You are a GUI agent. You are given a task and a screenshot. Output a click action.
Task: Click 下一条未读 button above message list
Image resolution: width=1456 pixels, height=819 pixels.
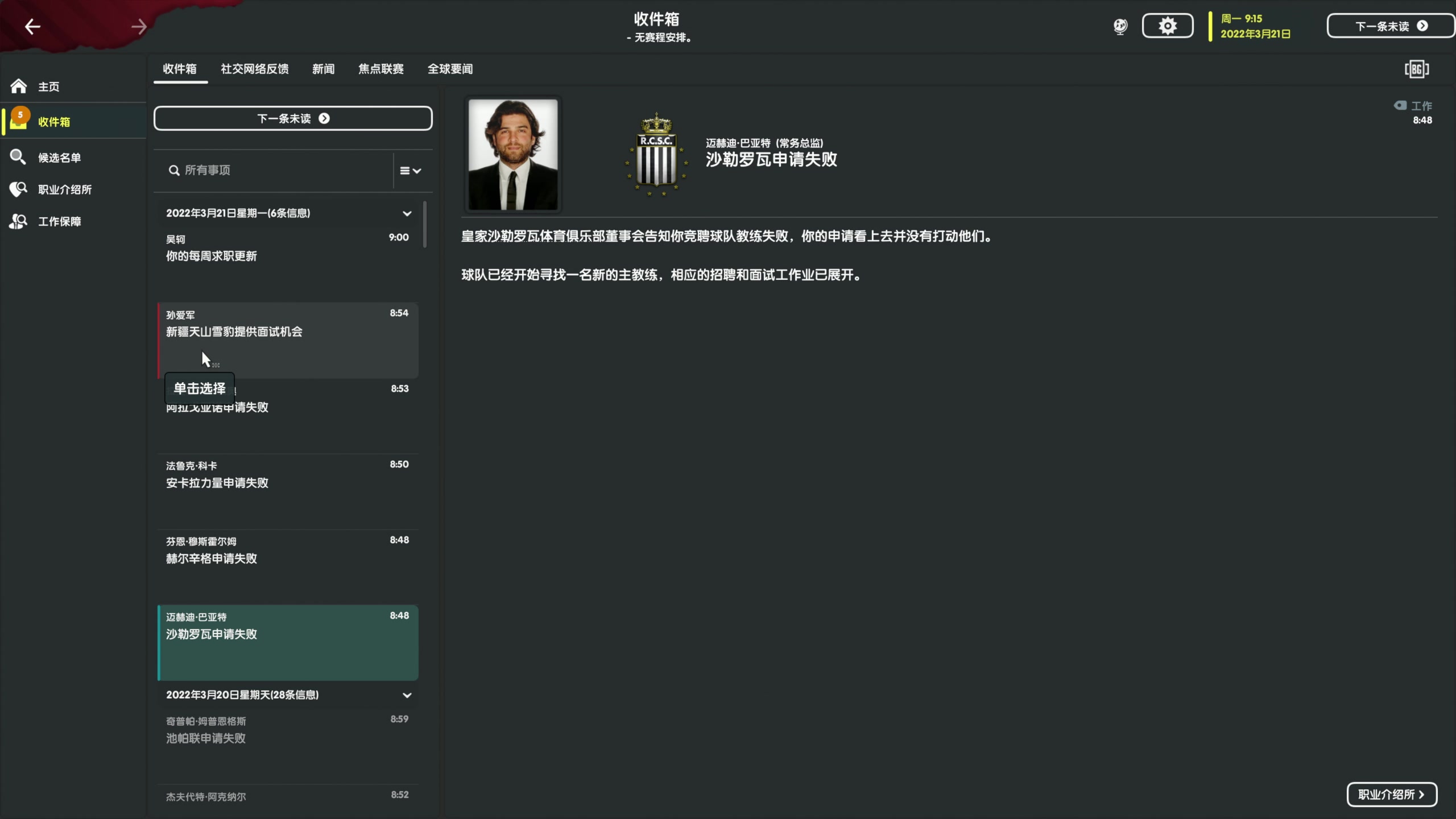tap(293, 118)
